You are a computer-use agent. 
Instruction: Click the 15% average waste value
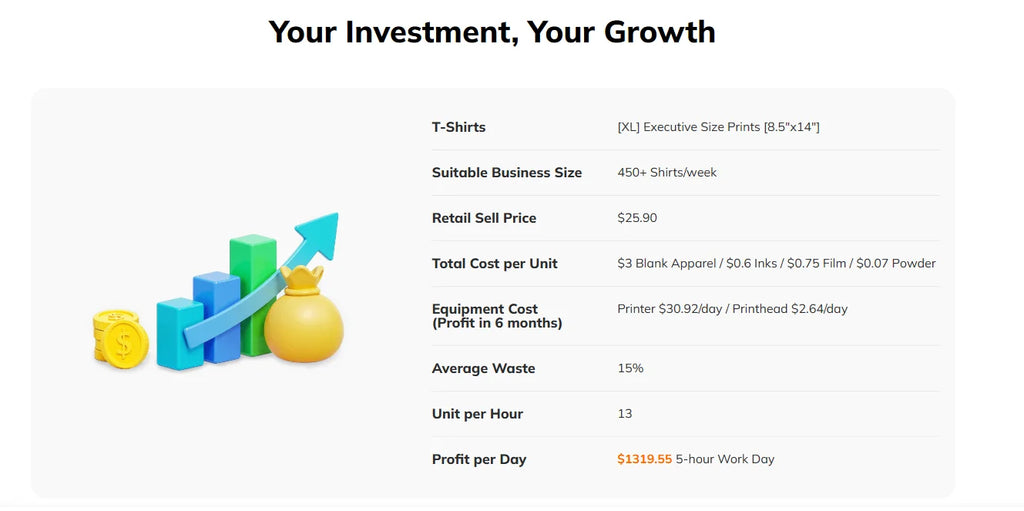pos(630,368)
